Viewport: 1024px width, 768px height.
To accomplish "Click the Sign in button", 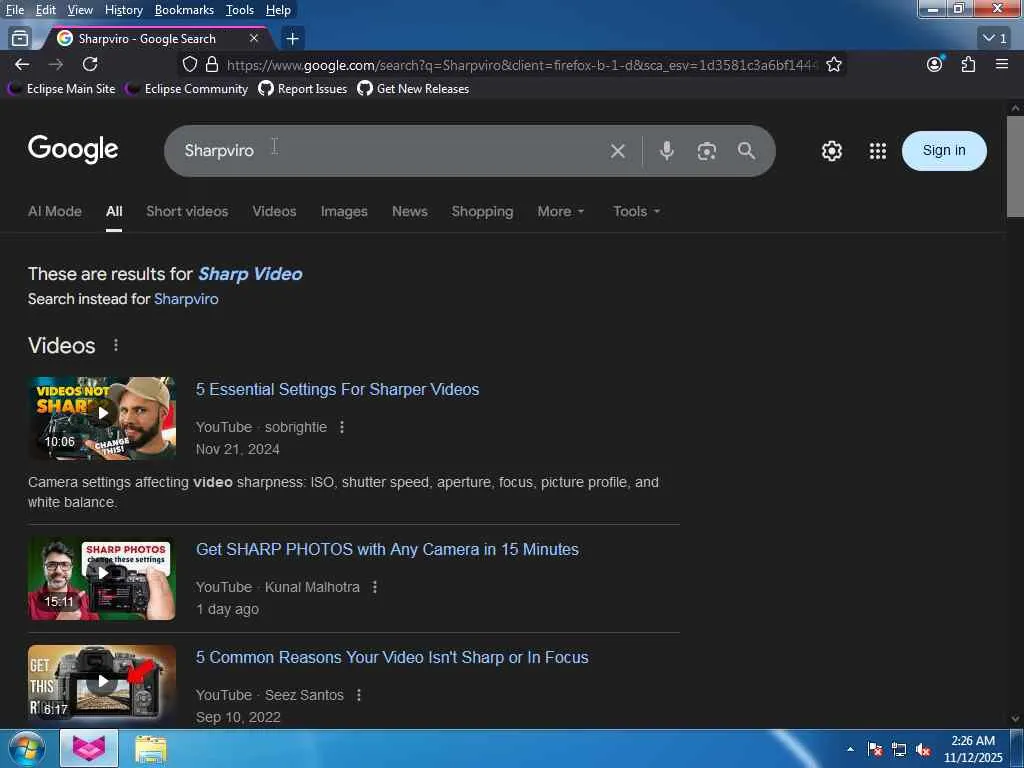I will (x=944, y=151).
